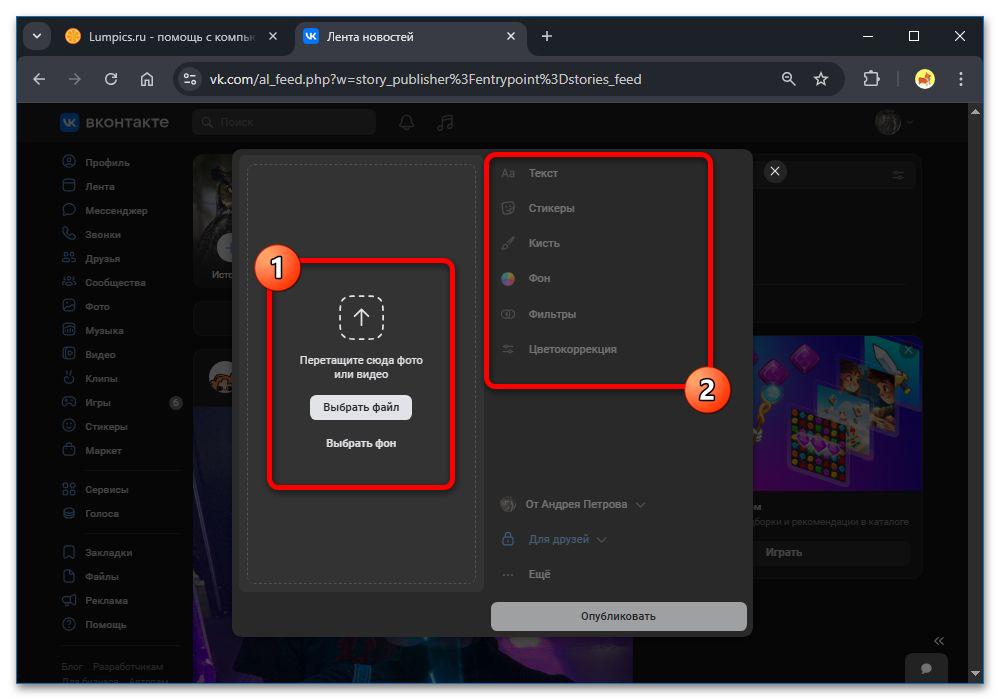Image resolution: width=1000 pixels, height=700 pixels.
Task: Open the Chrome three-dot menu
Action: point(961,79)
